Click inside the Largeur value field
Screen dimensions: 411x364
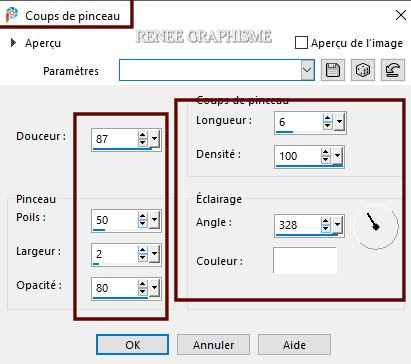click(115, 254)
